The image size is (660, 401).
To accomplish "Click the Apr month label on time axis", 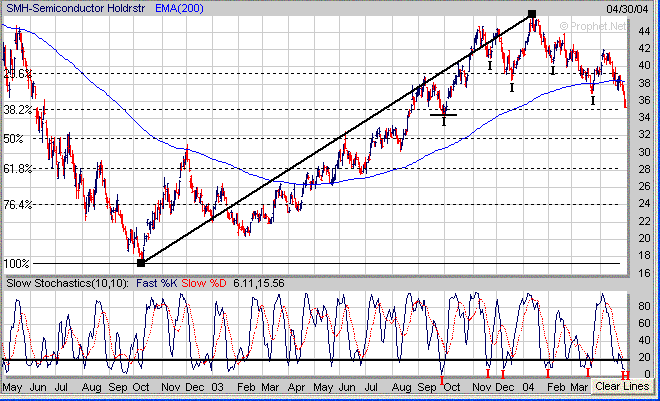I will pyautogui.click(x=296, y=387).
